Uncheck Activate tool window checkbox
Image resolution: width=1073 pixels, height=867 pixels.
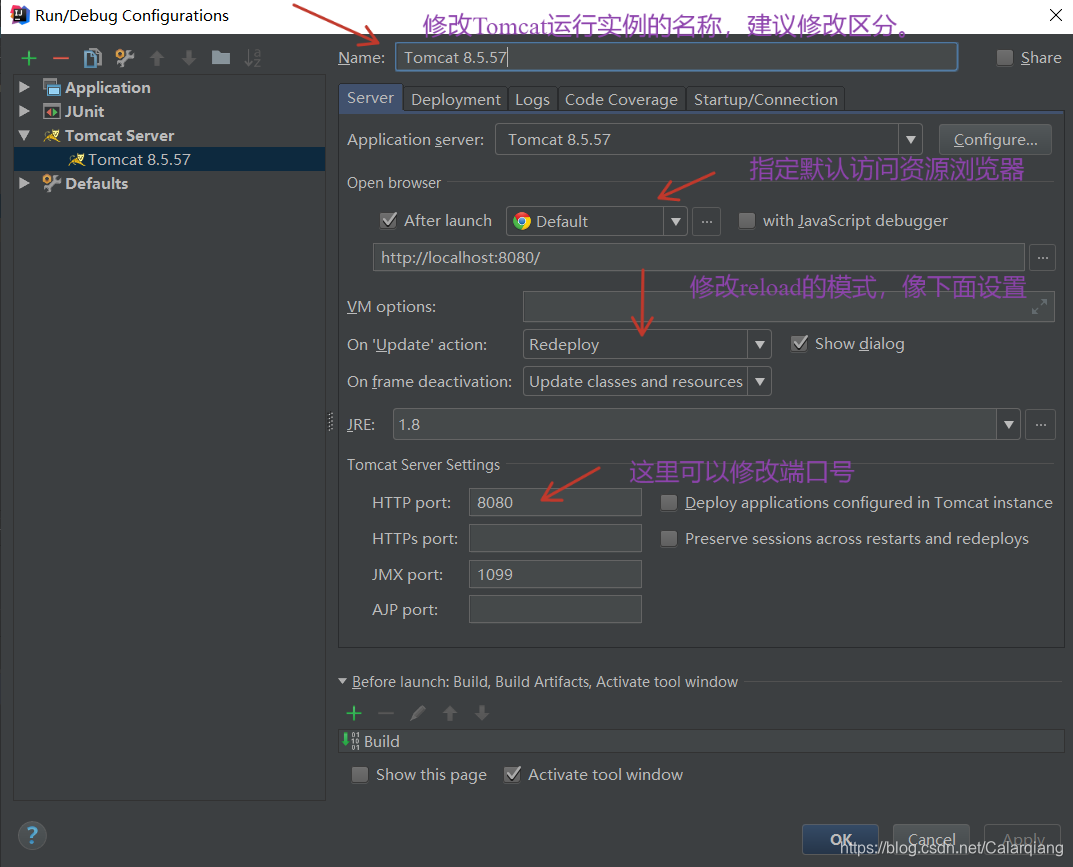click(x=512, y=775)
